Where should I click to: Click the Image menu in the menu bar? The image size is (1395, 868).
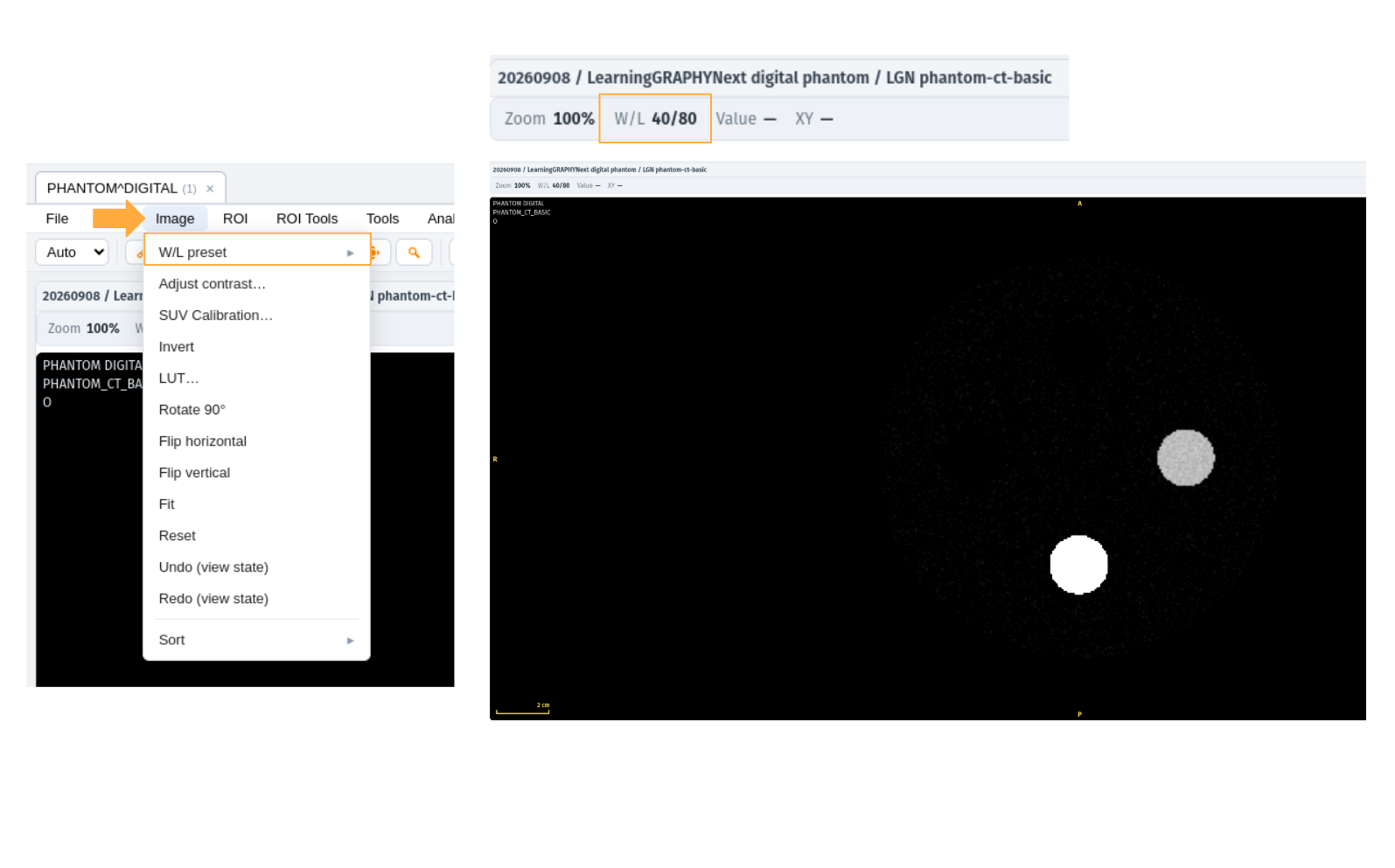point(175,219)
